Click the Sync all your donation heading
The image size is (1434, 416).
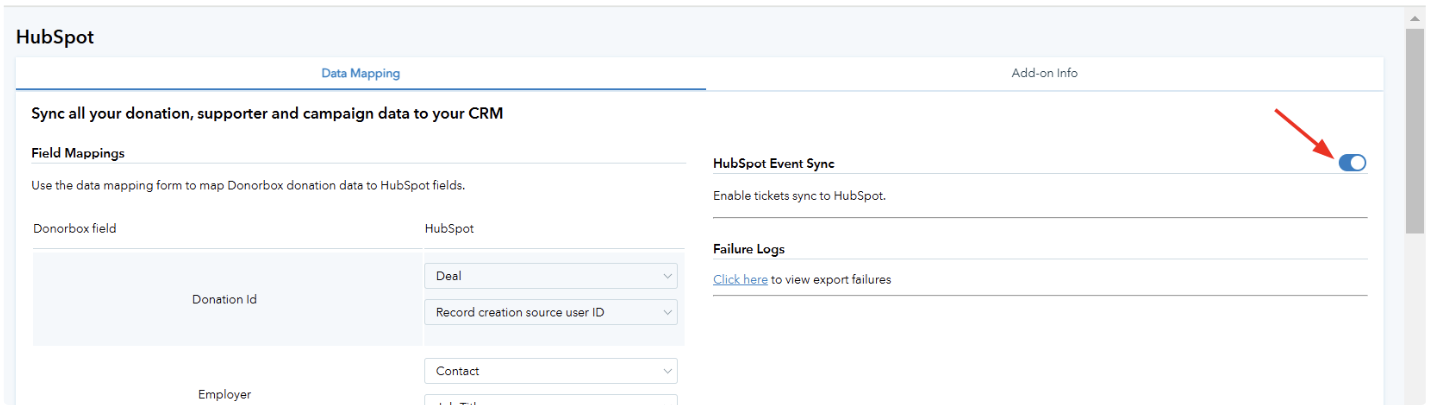[267, 114]
